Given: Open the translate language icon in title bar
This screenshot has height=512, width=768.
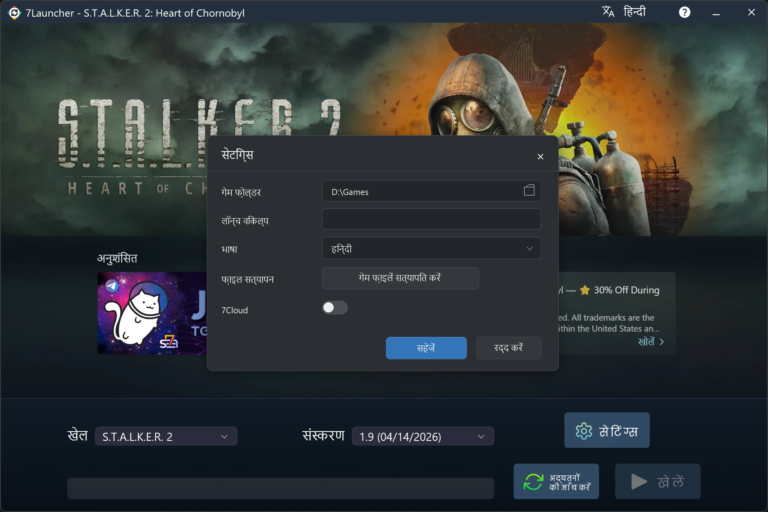Looking at the screenshot, I should tap(608, 12).
